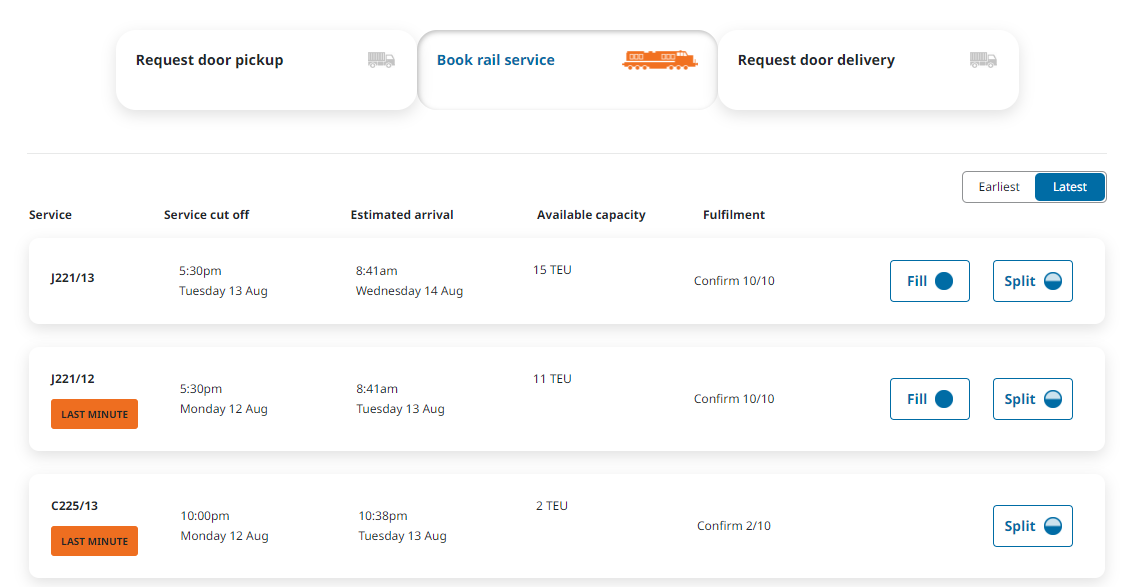Viewport: 1133px width, 587px height.
Task: Click the half circle icon for C225/13 Split
Action: [1052, 526]
